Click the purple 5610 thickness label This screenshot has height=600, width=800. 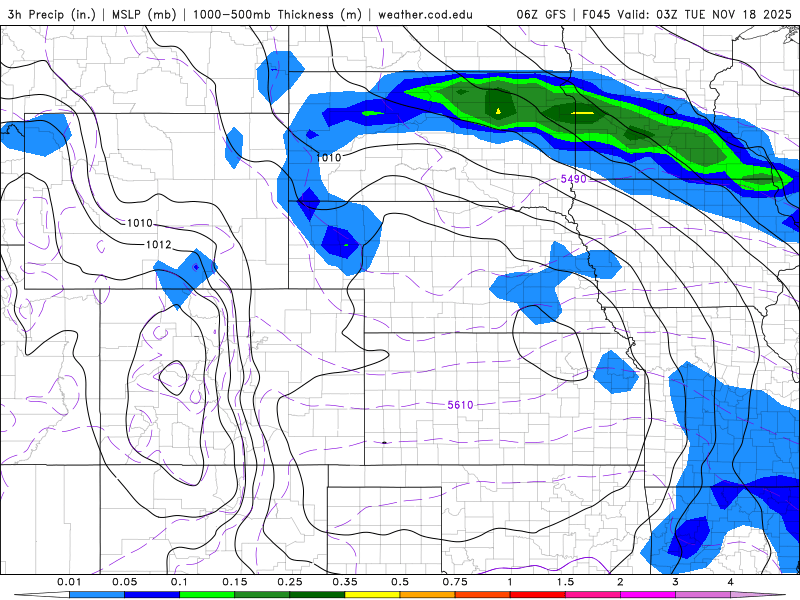click(460, 405)
